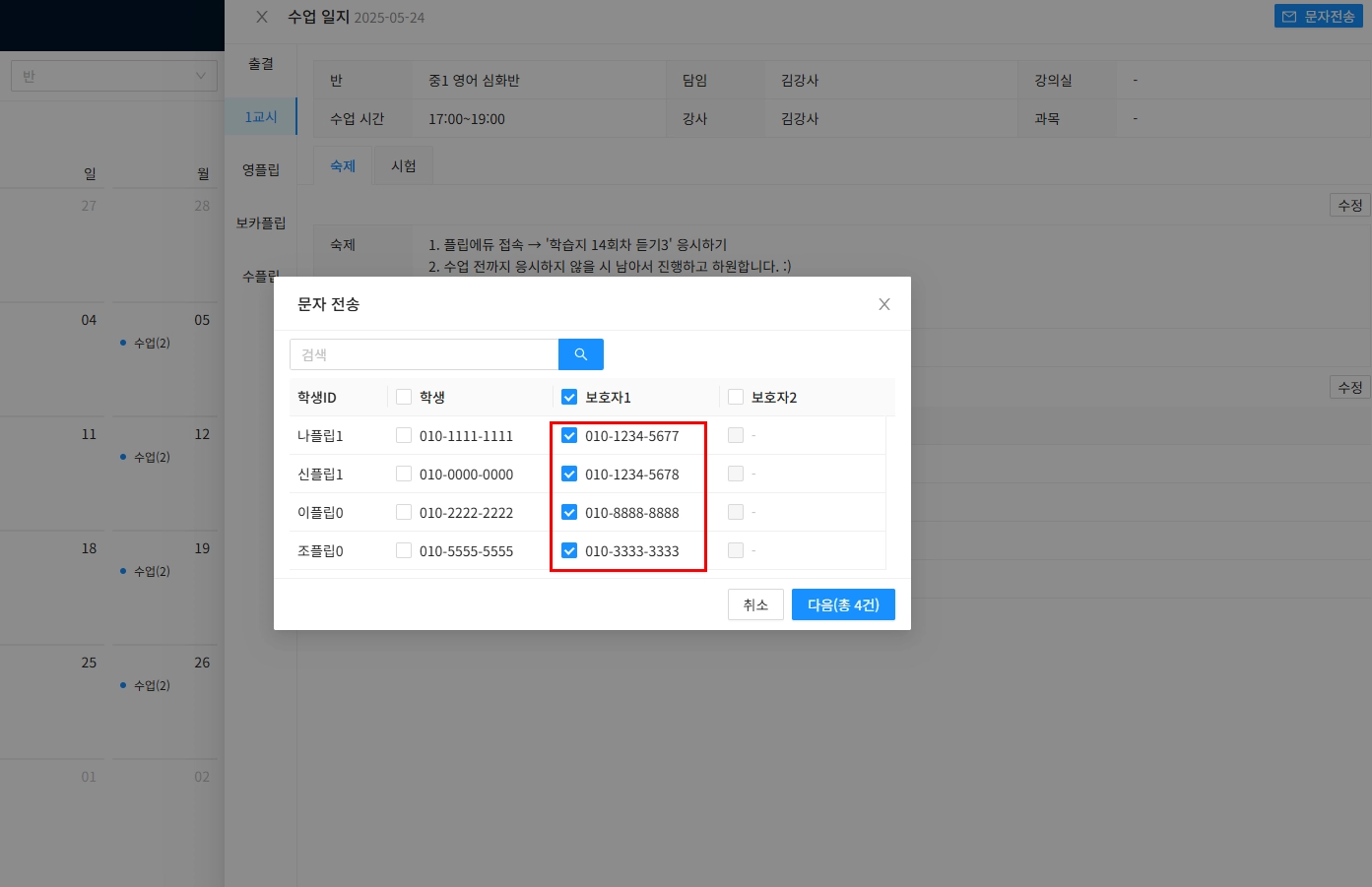
Task: Check student number 010-2222-2222 checkbox
Action: click(x=404, y=512)
